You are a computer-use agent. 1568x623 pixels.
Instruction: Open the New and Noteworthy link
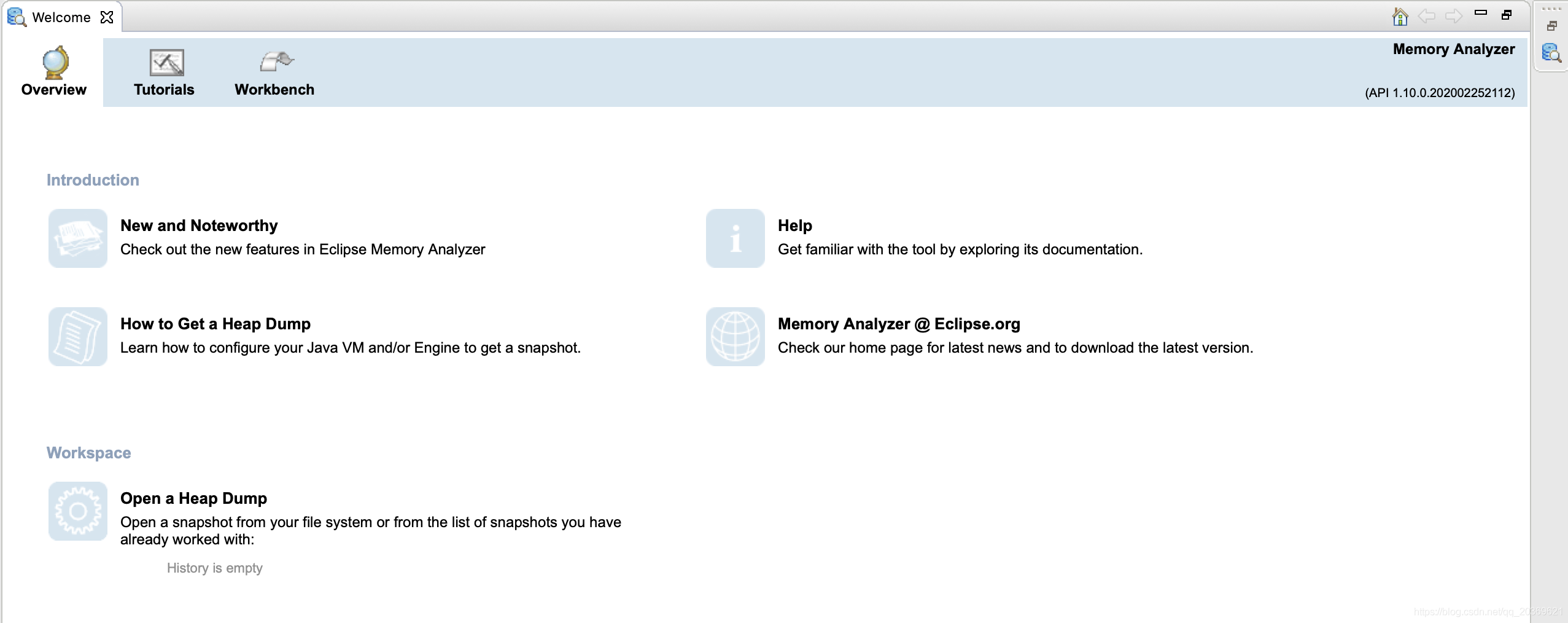pos(199,225)
